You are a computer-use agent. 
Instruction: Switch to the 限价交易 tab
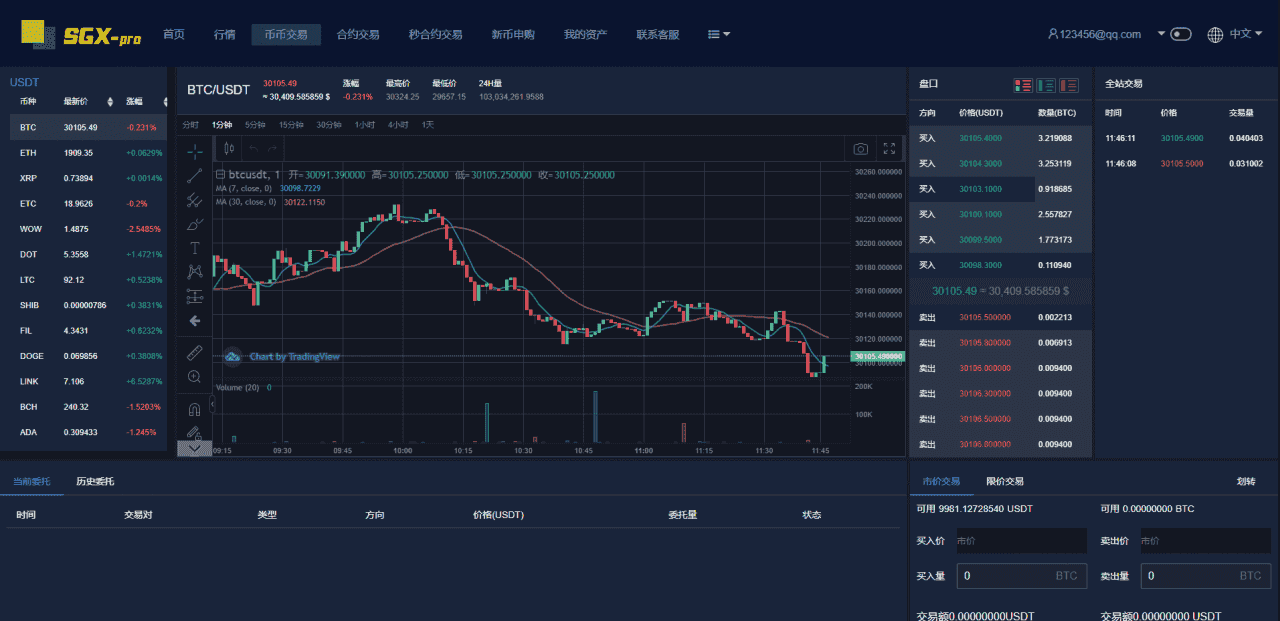(x=1004, y=481)
